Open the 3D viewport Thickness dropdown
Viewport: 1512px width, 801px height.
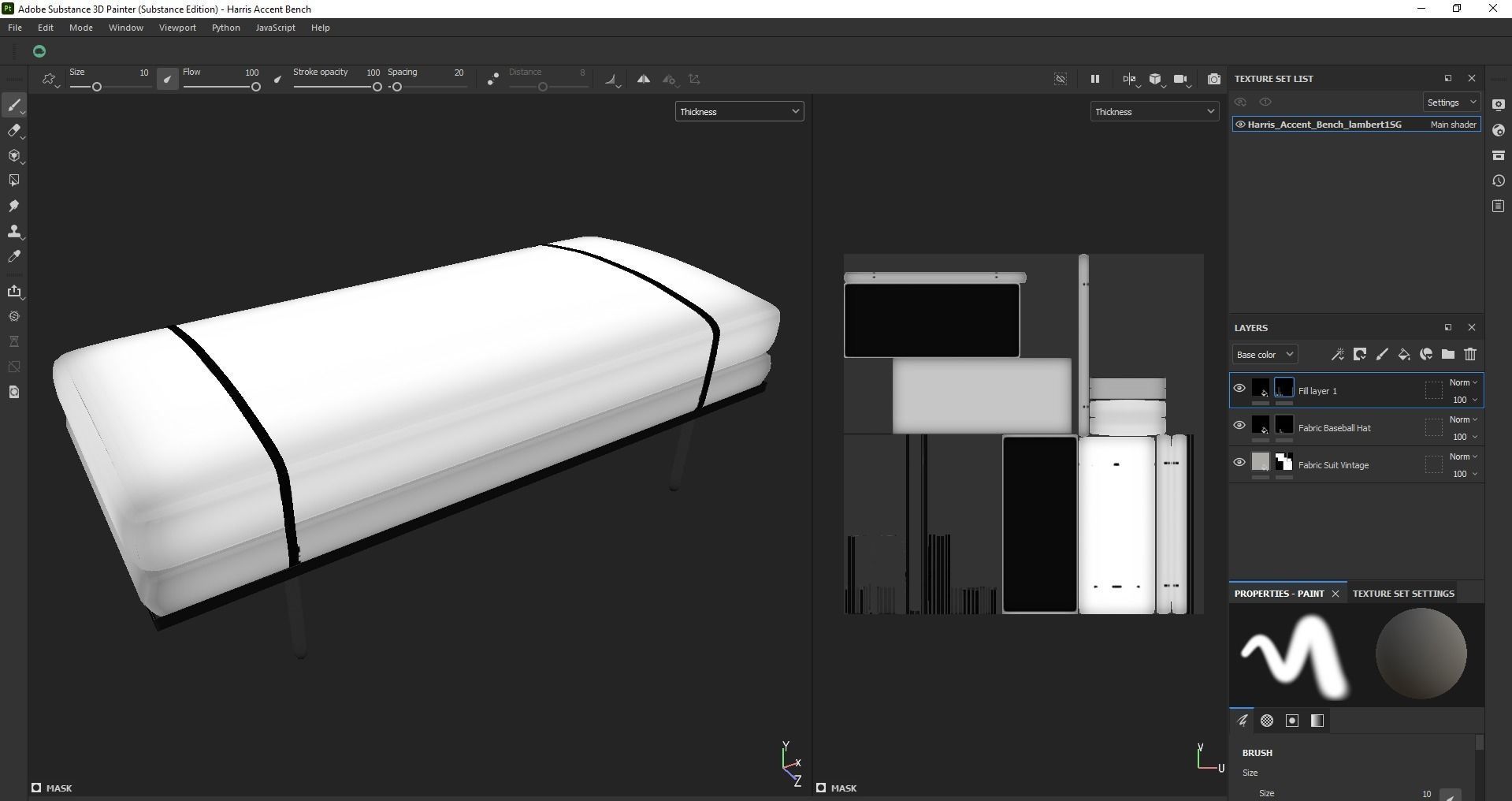coord(739,112)
